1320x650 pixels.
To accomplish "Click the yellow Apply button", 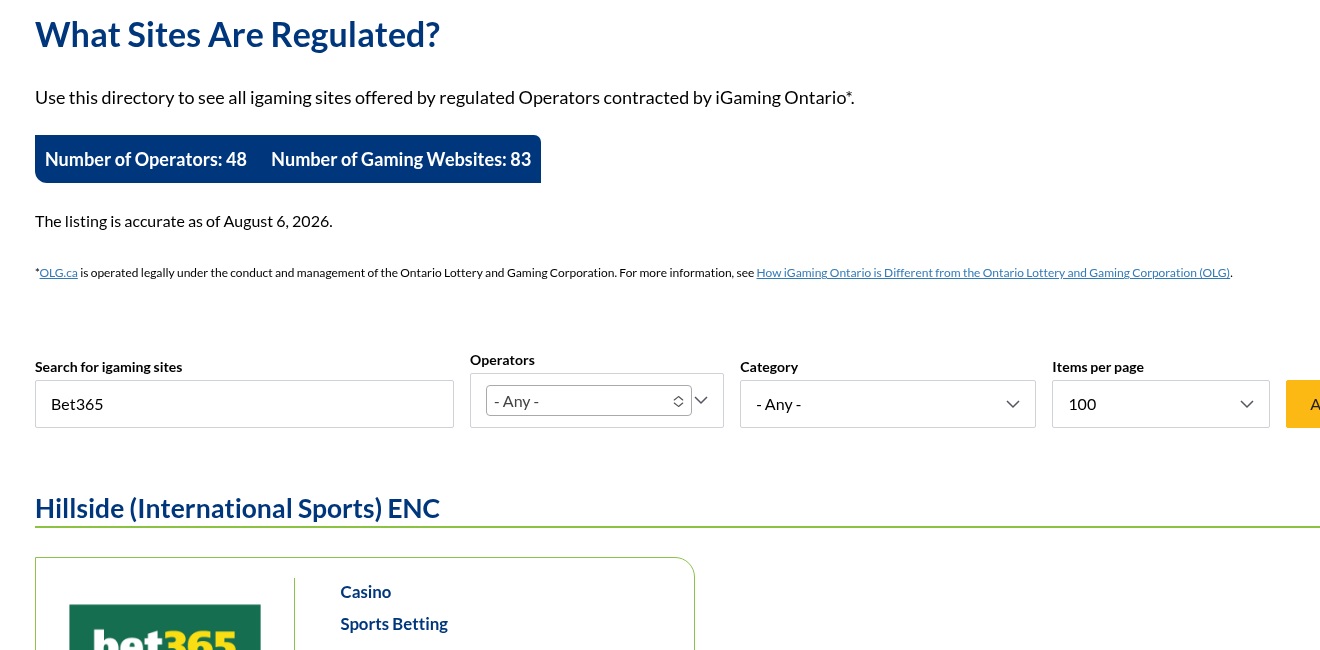I will click(x=1303, y=404).
